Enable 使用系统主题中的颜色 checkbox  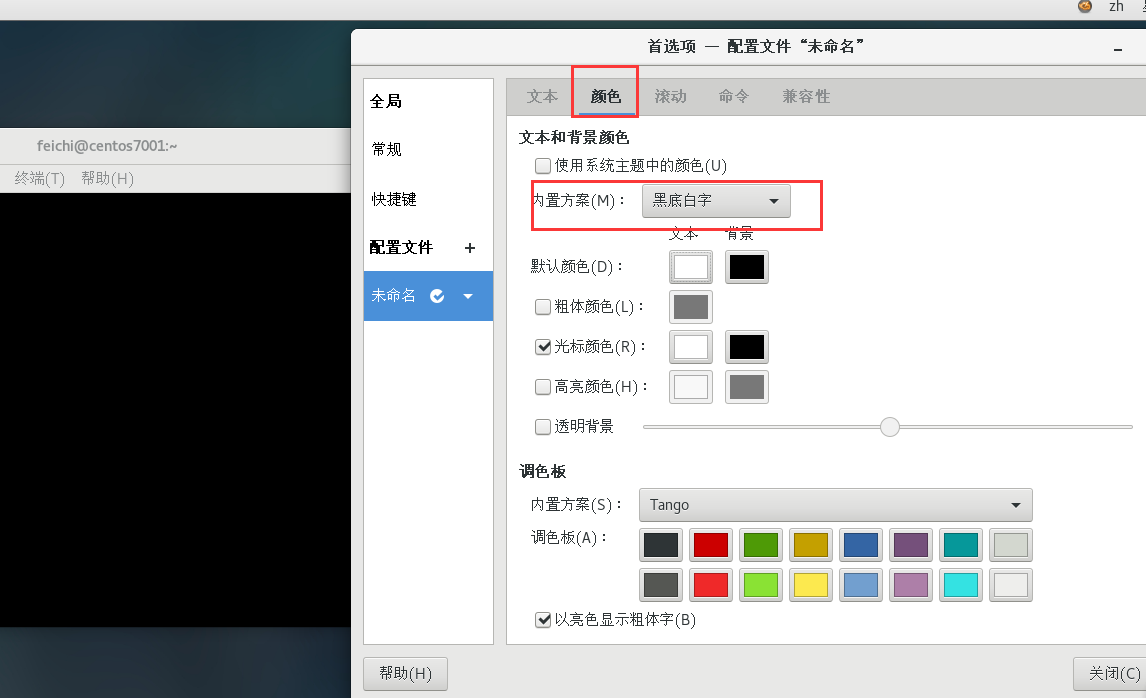point(543,165)
